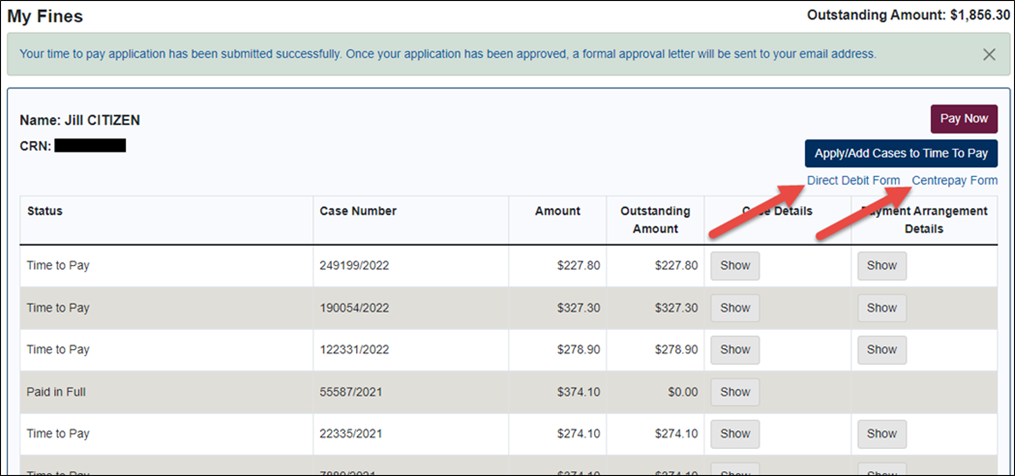Dismiss the success notification banner

point(989,55)
